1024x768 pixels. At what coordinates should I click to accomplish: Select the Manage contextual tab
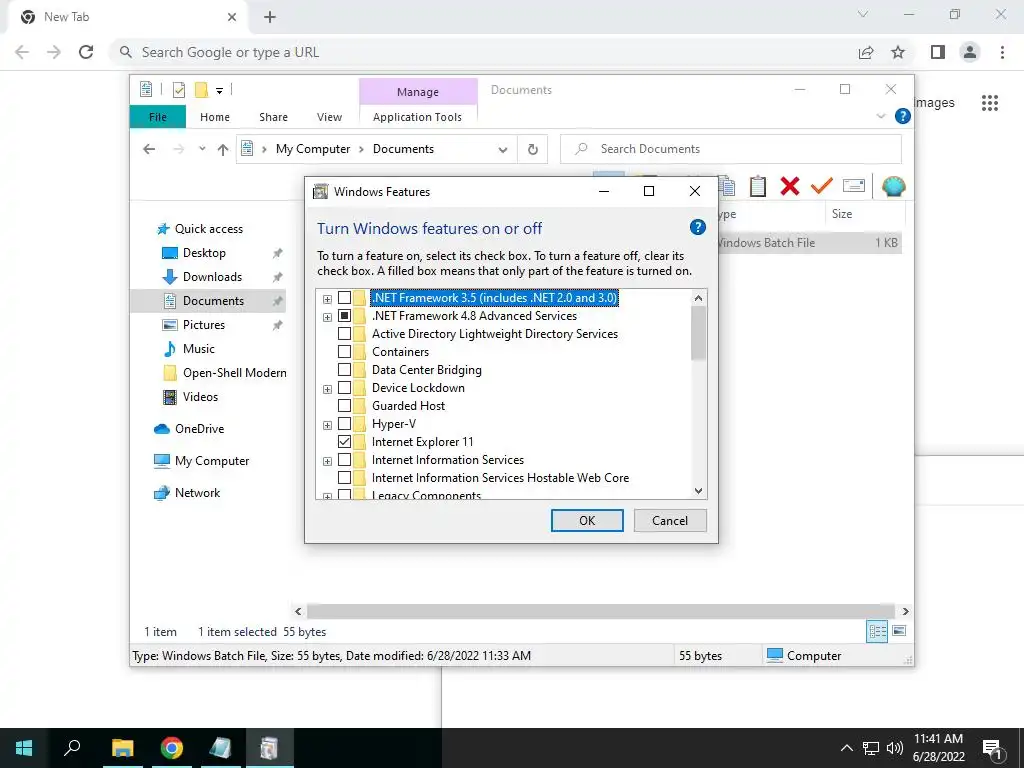coord(418,92)
